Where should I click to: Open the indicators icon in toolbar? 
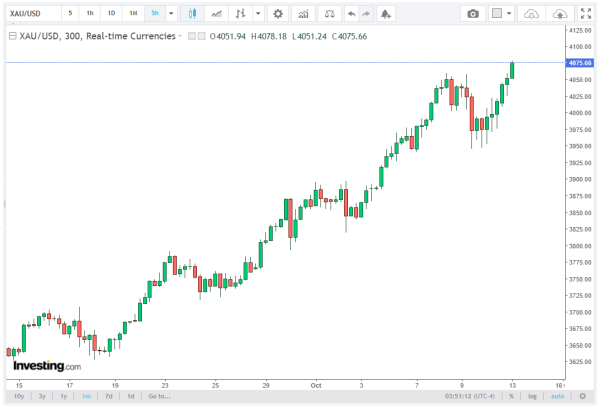tap(304, 13)
